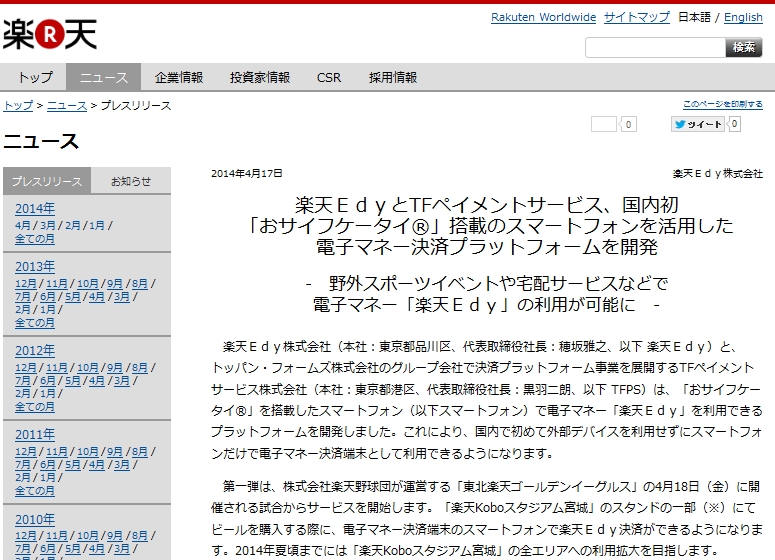Click the トップ breadcrumb link
Image resolution: width=775 pixels, height=560 pixels.
pos(18,106)
